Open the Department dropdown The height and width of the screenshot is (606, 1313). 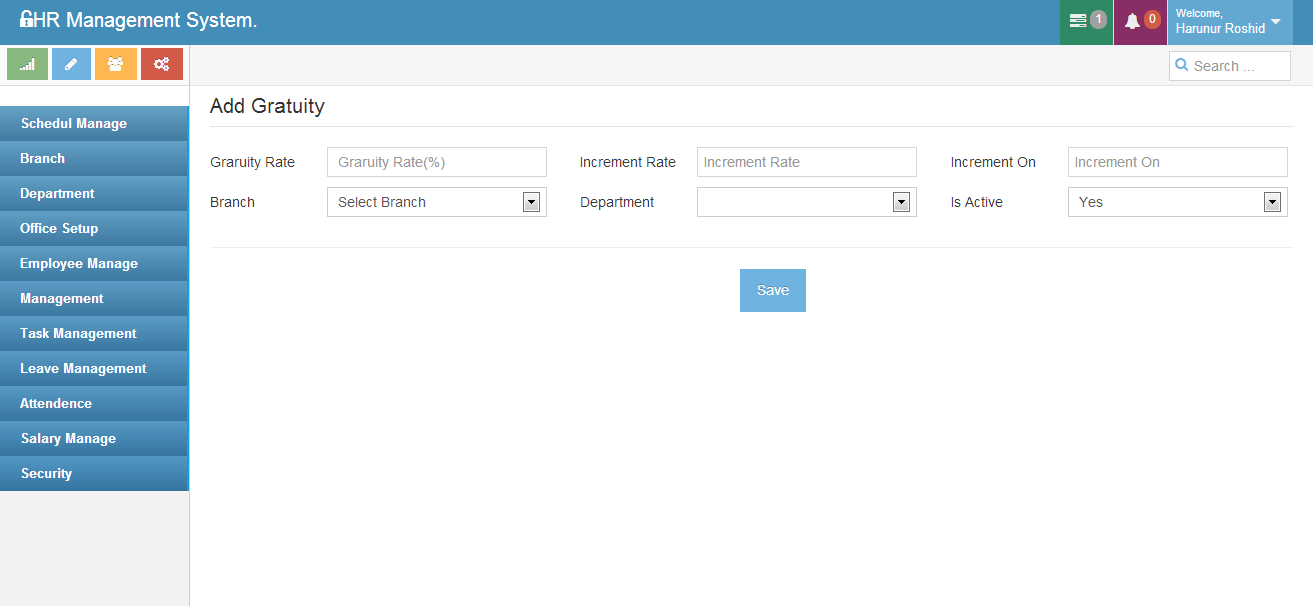806,202
